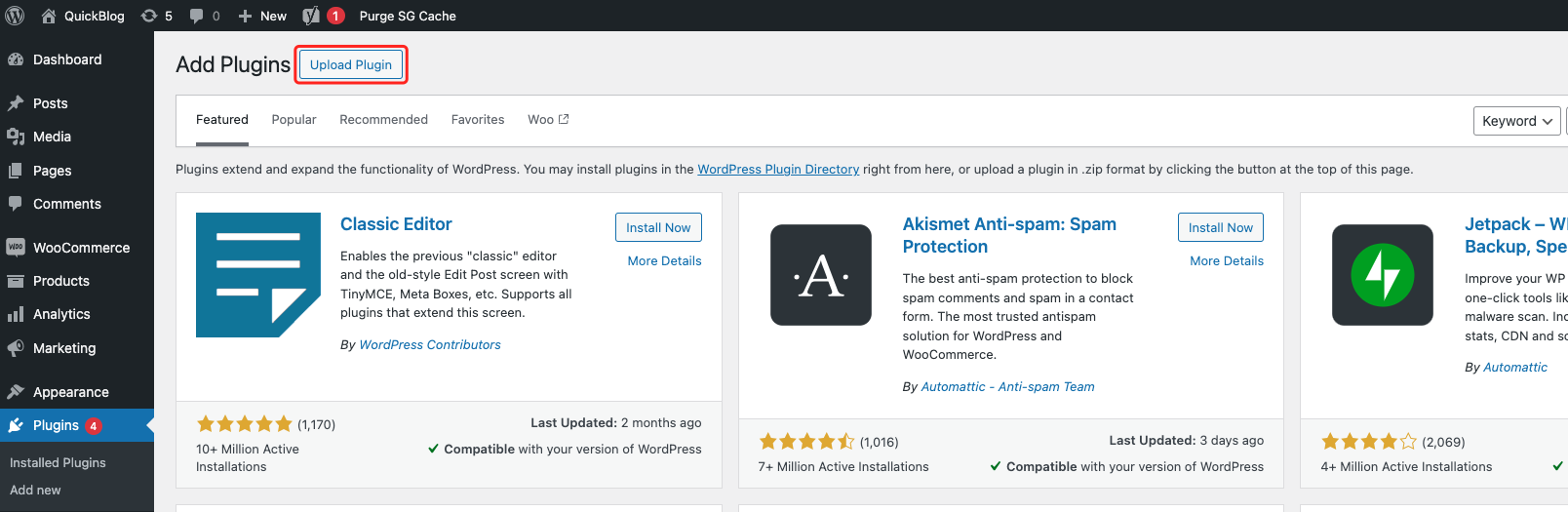Click the Classic Editor star rating
This screenshot has width=1568, height=512.
click(x=245, y=424)
